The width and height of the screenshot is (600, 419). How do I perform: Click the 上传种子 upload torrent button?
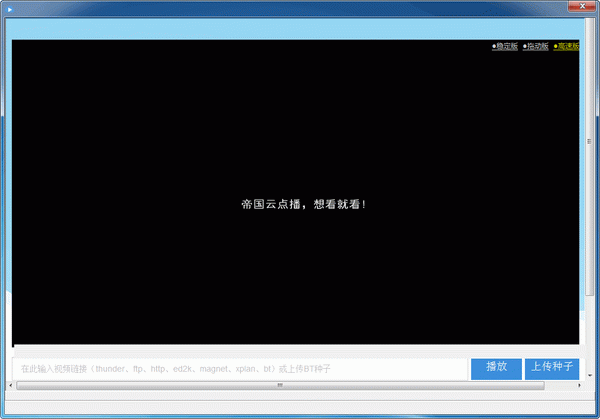[552, 369]
